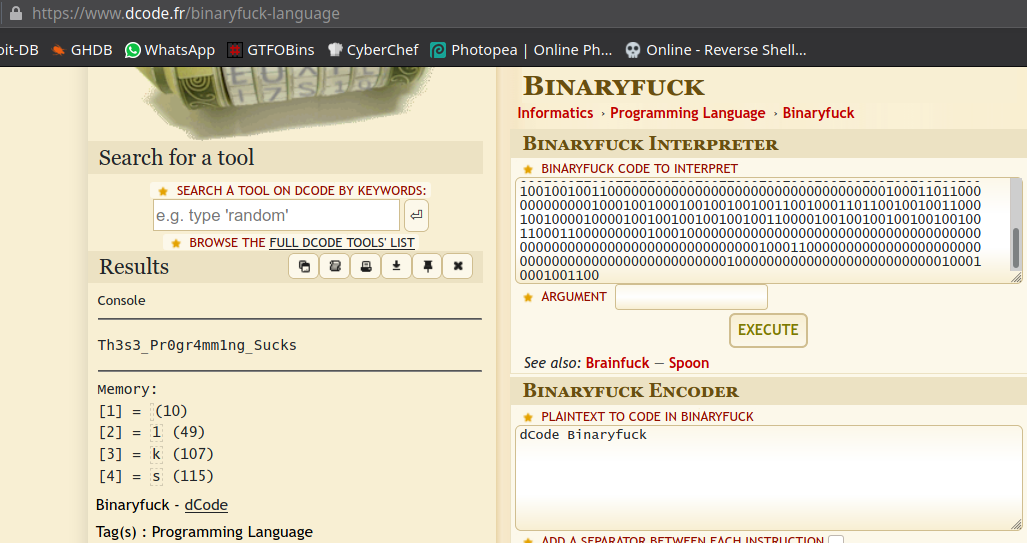Open the full dCode tools' list link
The image size is (1027, 543).
pyautogui.click(x=341, y=242)
